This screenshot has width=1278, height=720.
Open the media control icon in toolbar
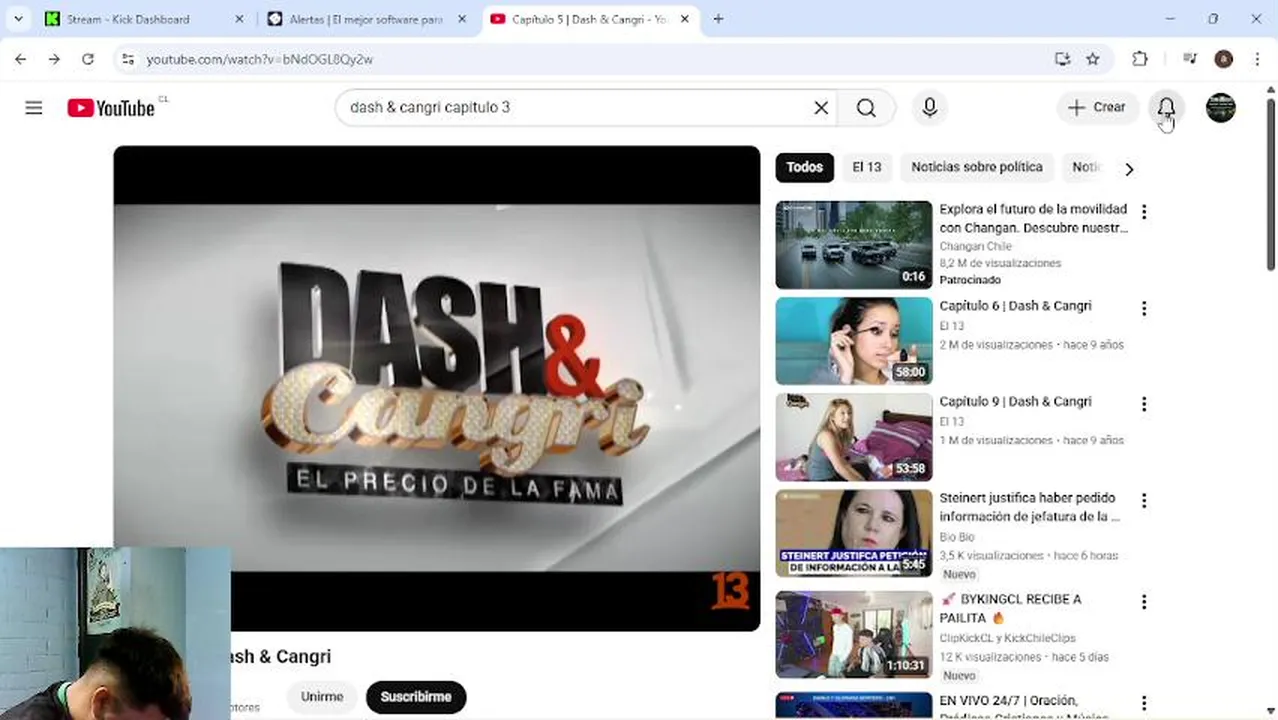(x=1189, y=59)
